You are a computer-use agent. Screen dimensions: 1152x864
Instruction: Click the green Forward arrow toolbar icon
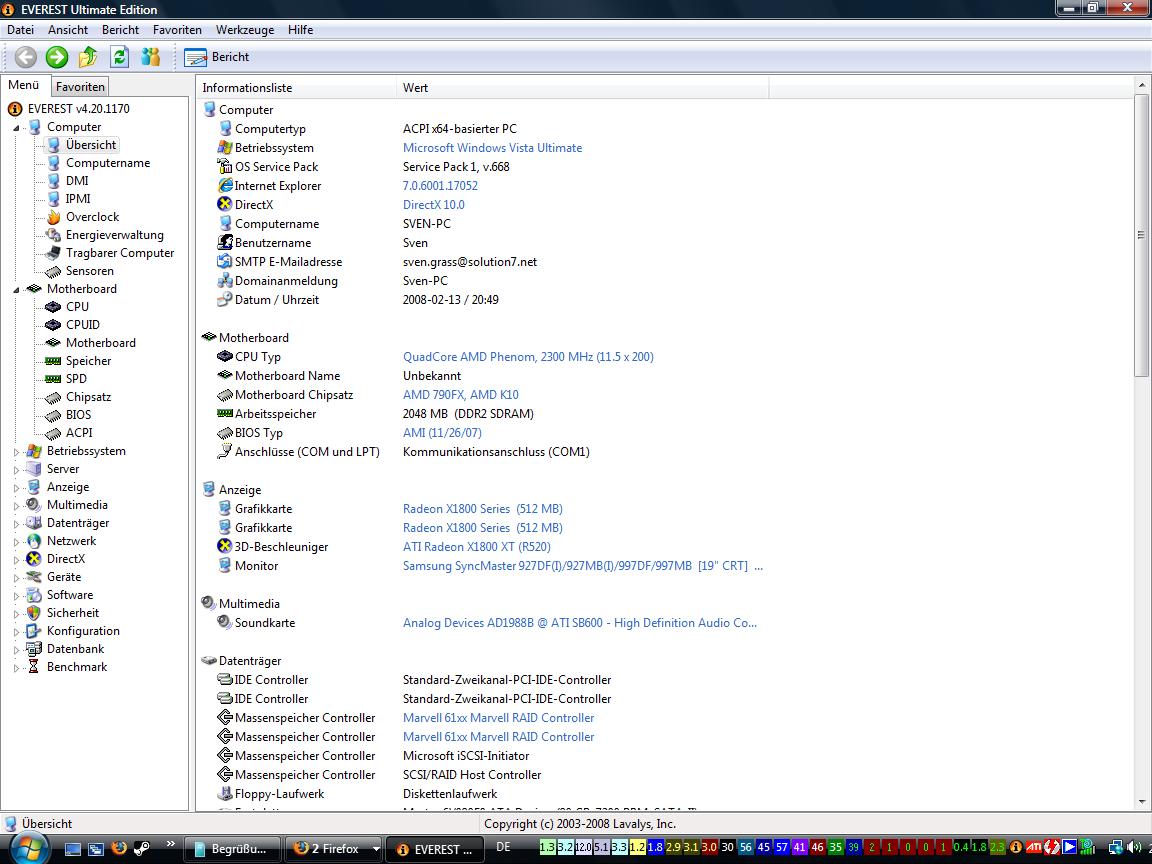tap(57, 57)
